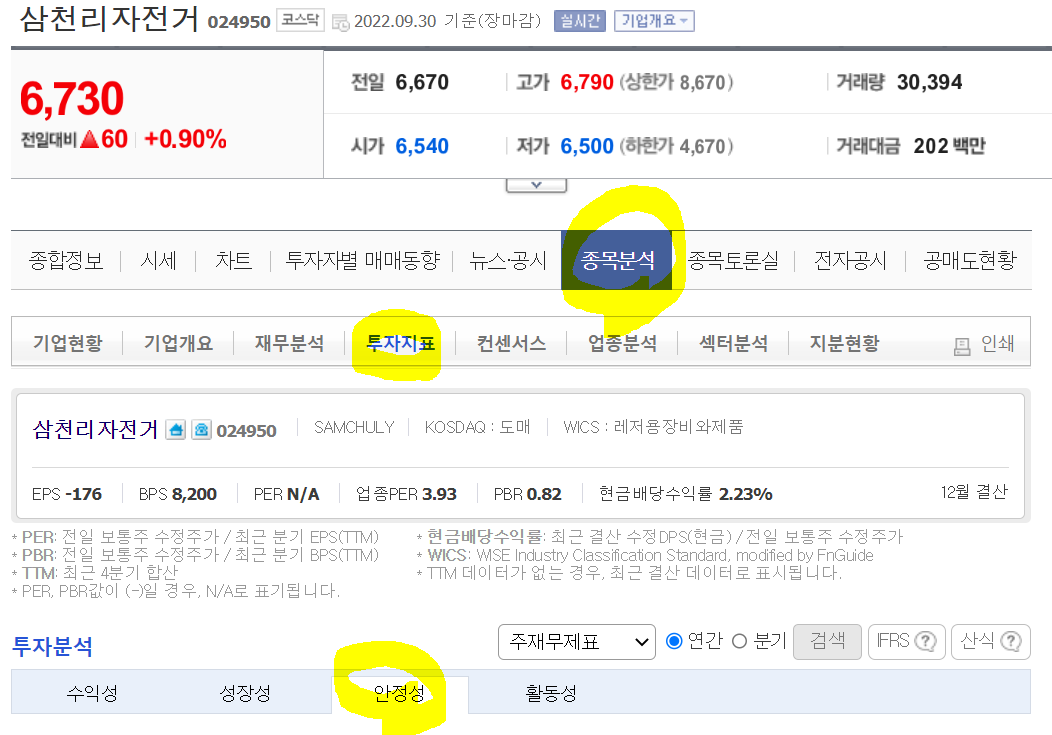Select the 수익성 tab
This screenshot has width=1052, height=735.
point(93,693)
